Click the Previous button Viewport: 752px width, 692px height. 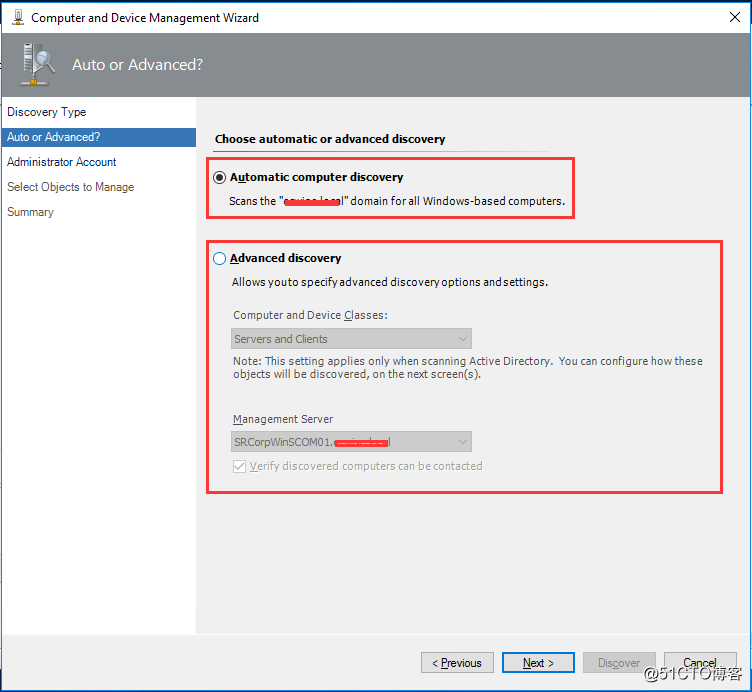457,663
